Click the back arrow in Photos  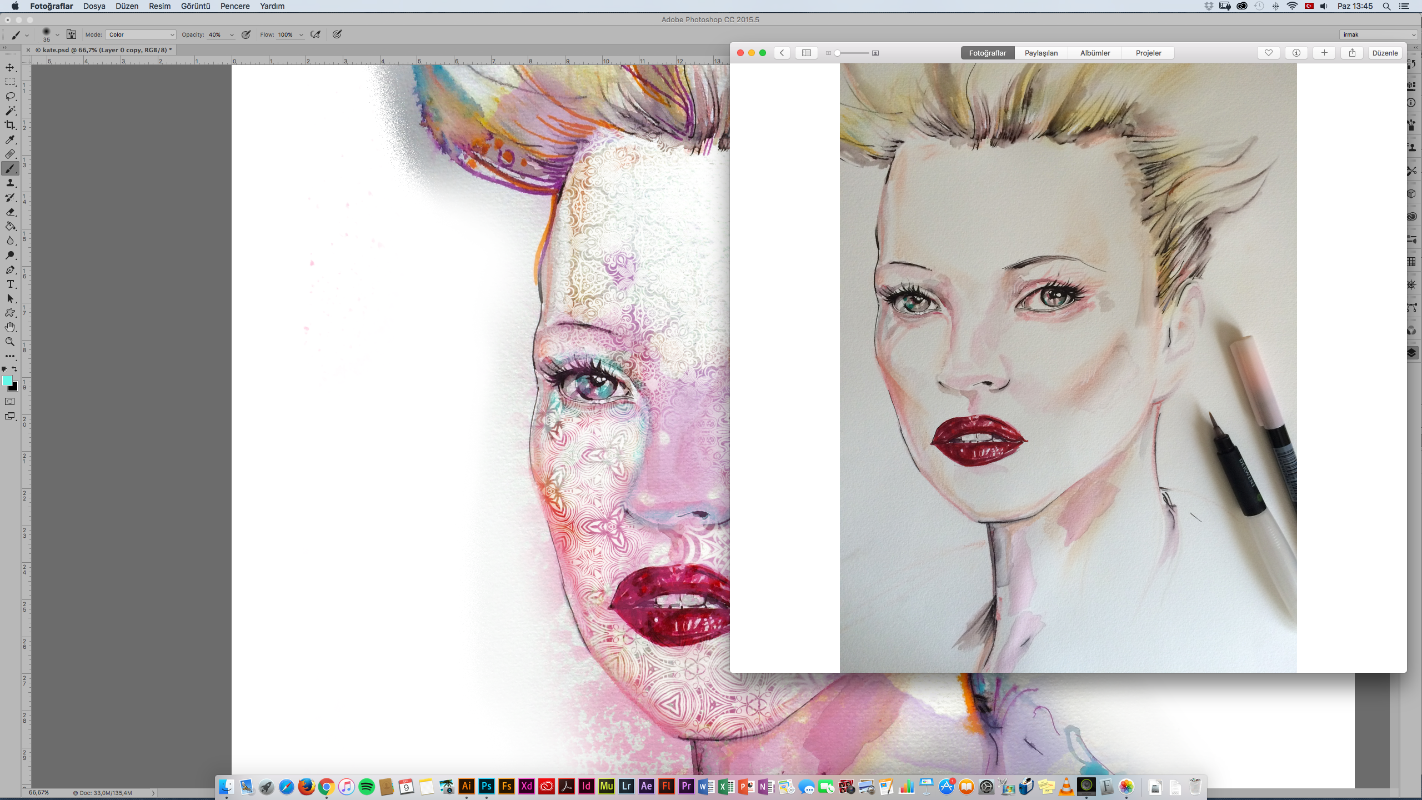tap(782, 53)
